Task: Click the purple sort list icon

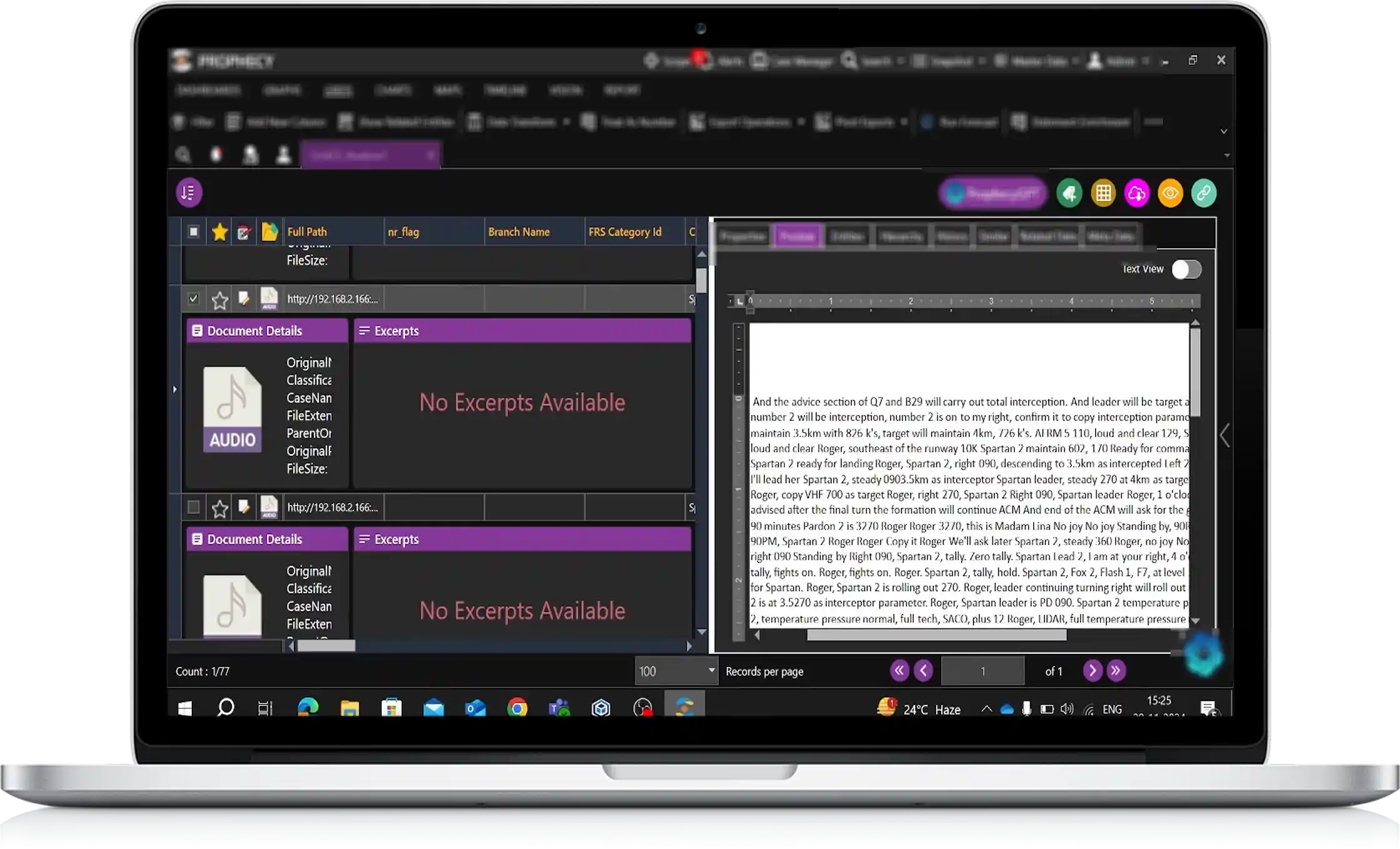Action: click(189, 193)
